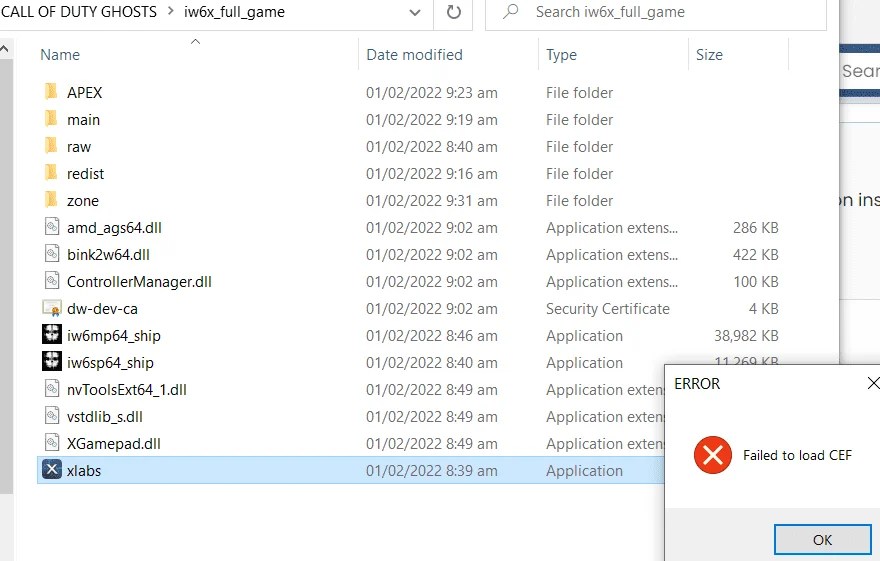
Task: Click the zone folder icon
Action: point(51,199)
